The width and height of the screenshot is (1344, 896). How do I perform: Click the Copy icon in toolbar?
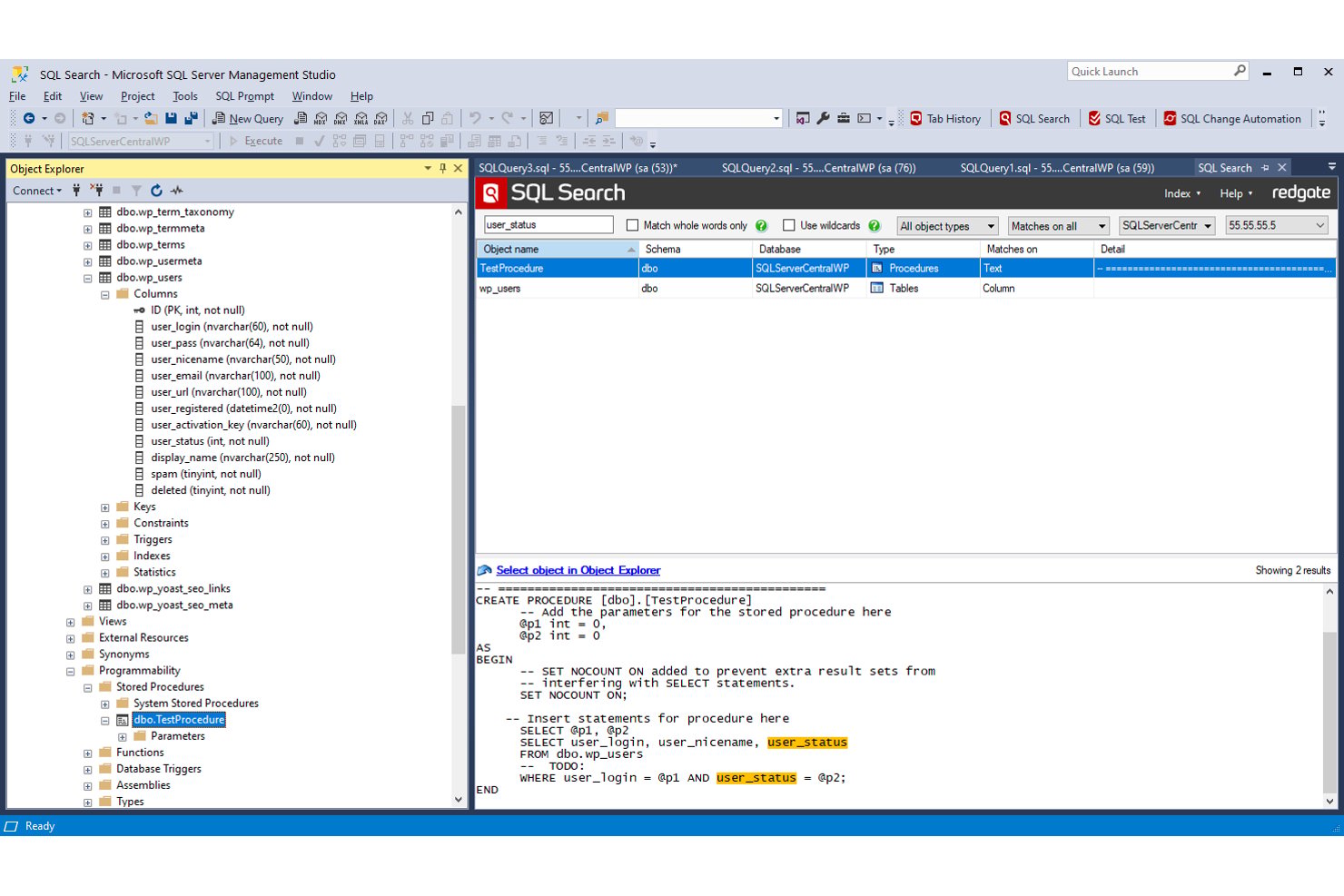click(428, 118)
